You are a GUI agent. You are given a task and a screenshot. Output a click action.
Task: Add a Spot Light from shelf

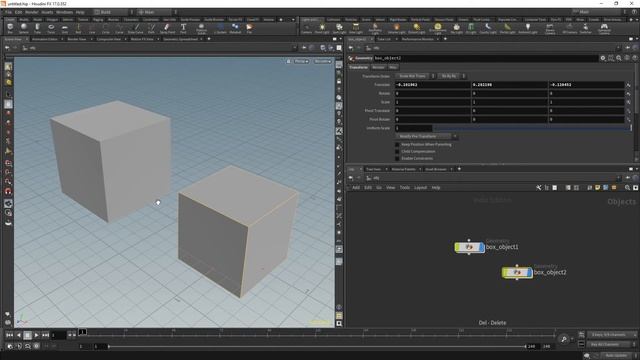pos(339,28)
